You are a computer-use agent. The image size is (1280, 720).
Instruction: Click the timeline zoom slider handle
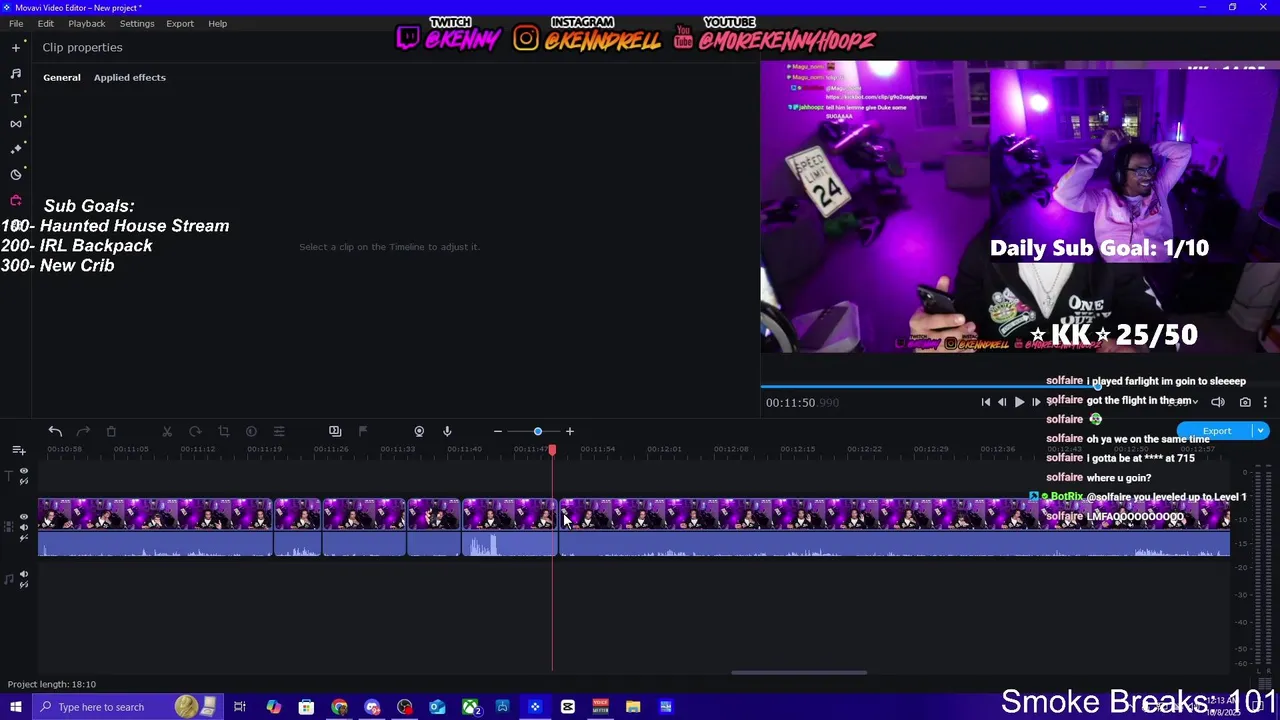tap(538, 431)
